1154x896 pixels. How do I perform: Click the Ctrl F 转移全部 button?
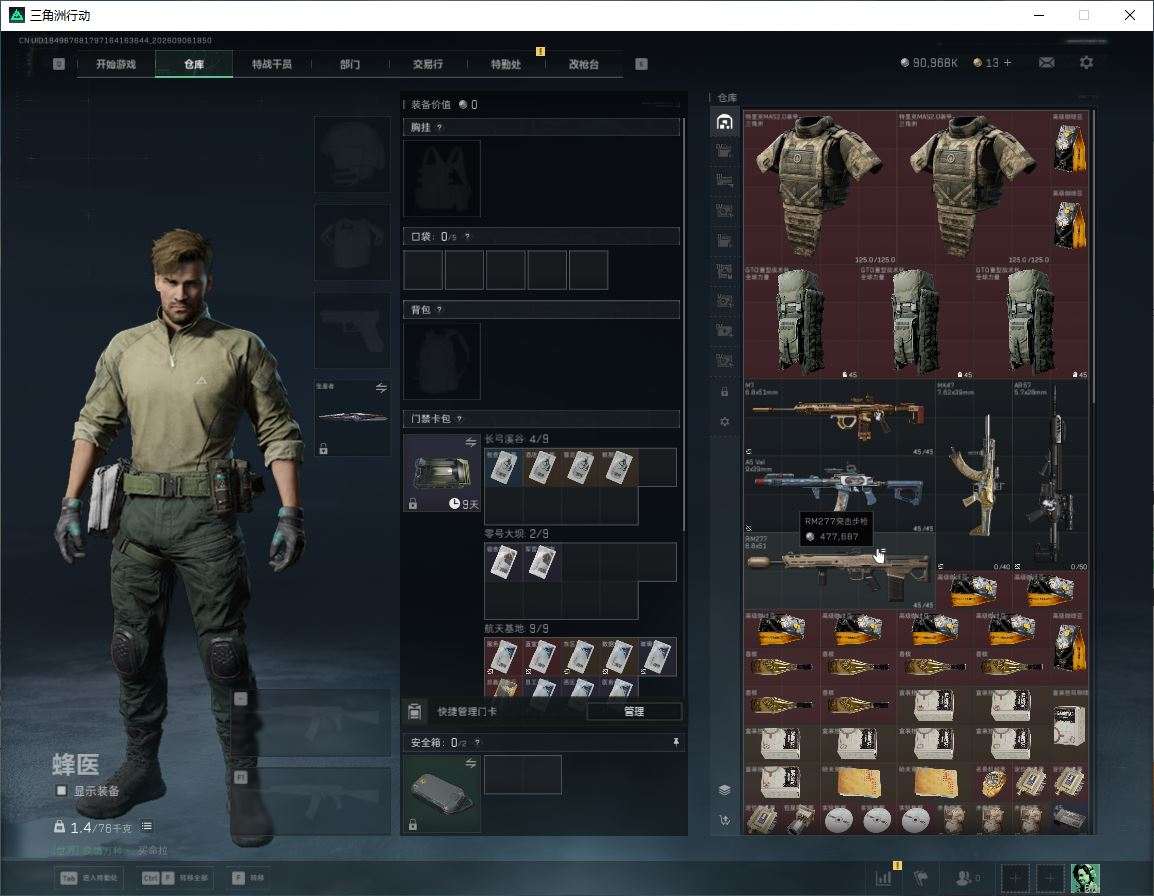174,878
